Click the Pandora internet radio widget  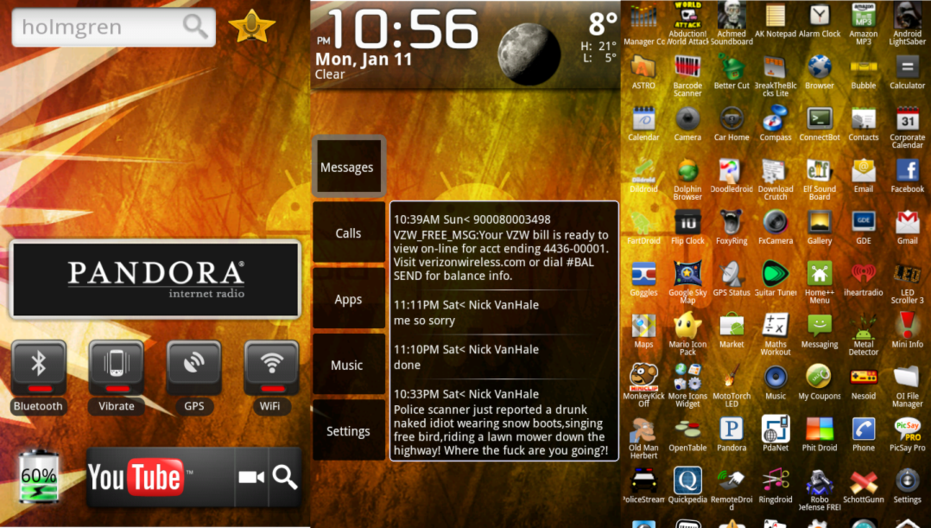(x=155, y=278)
